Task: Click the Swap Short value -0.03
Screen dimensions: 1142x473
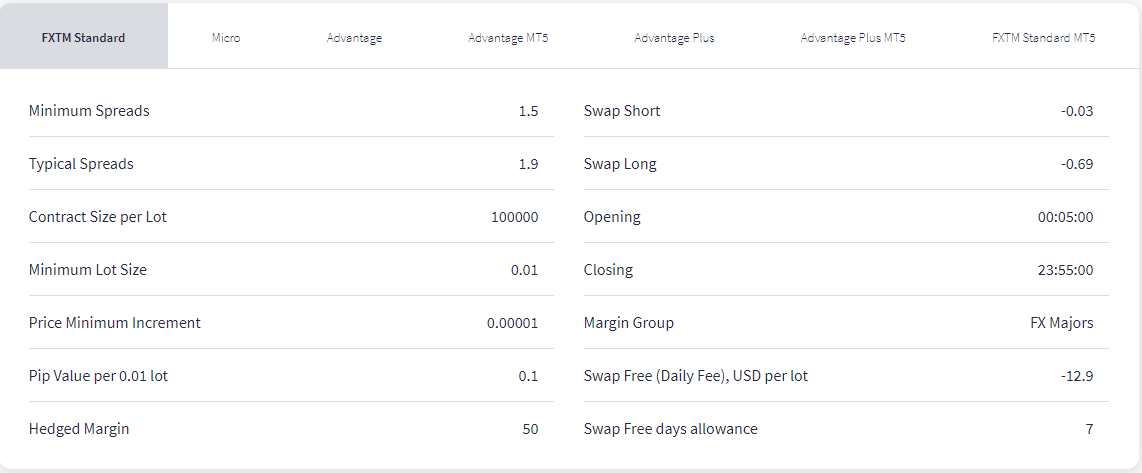Action: click(x=1077, y=111)
